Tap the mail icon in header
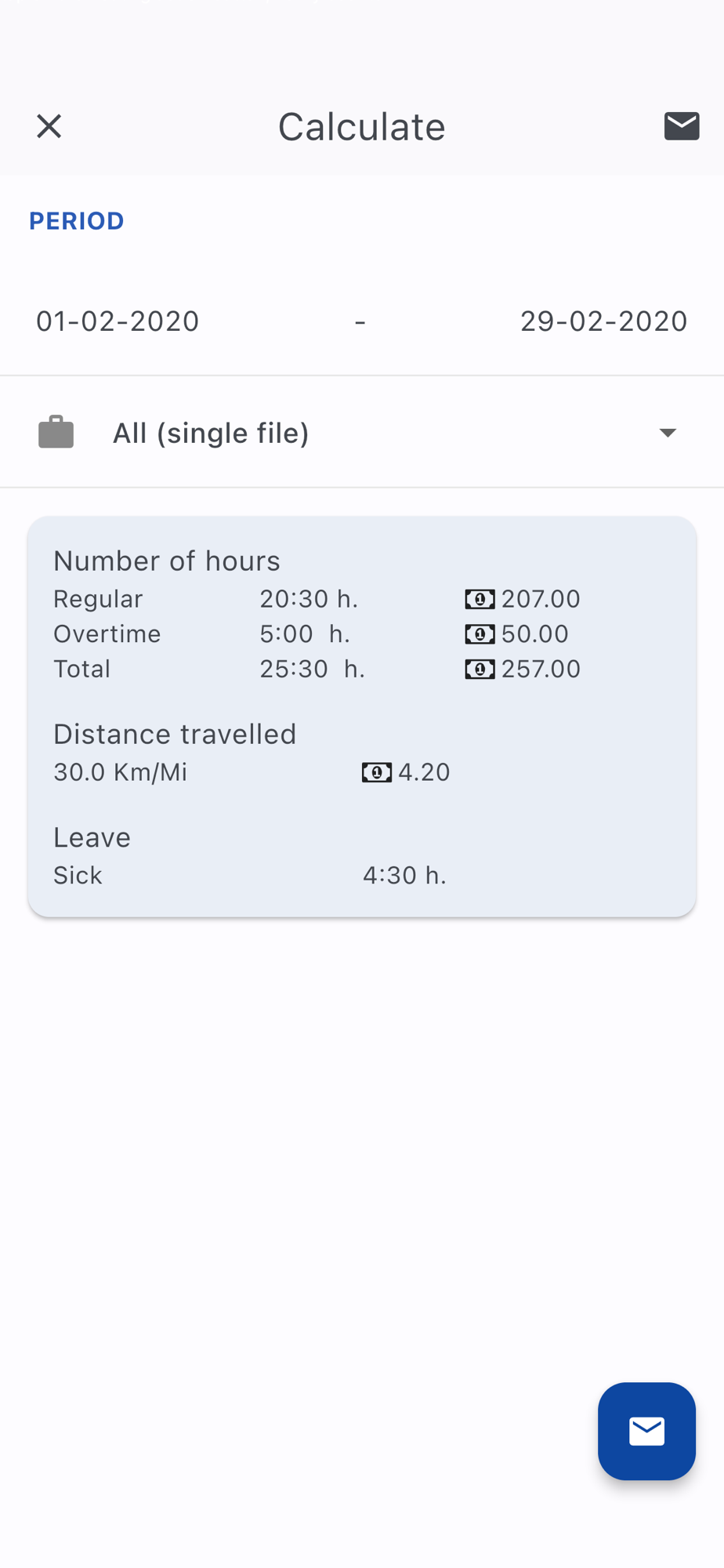Screen dimensions: 724x1568 click(x=681, y=126)
